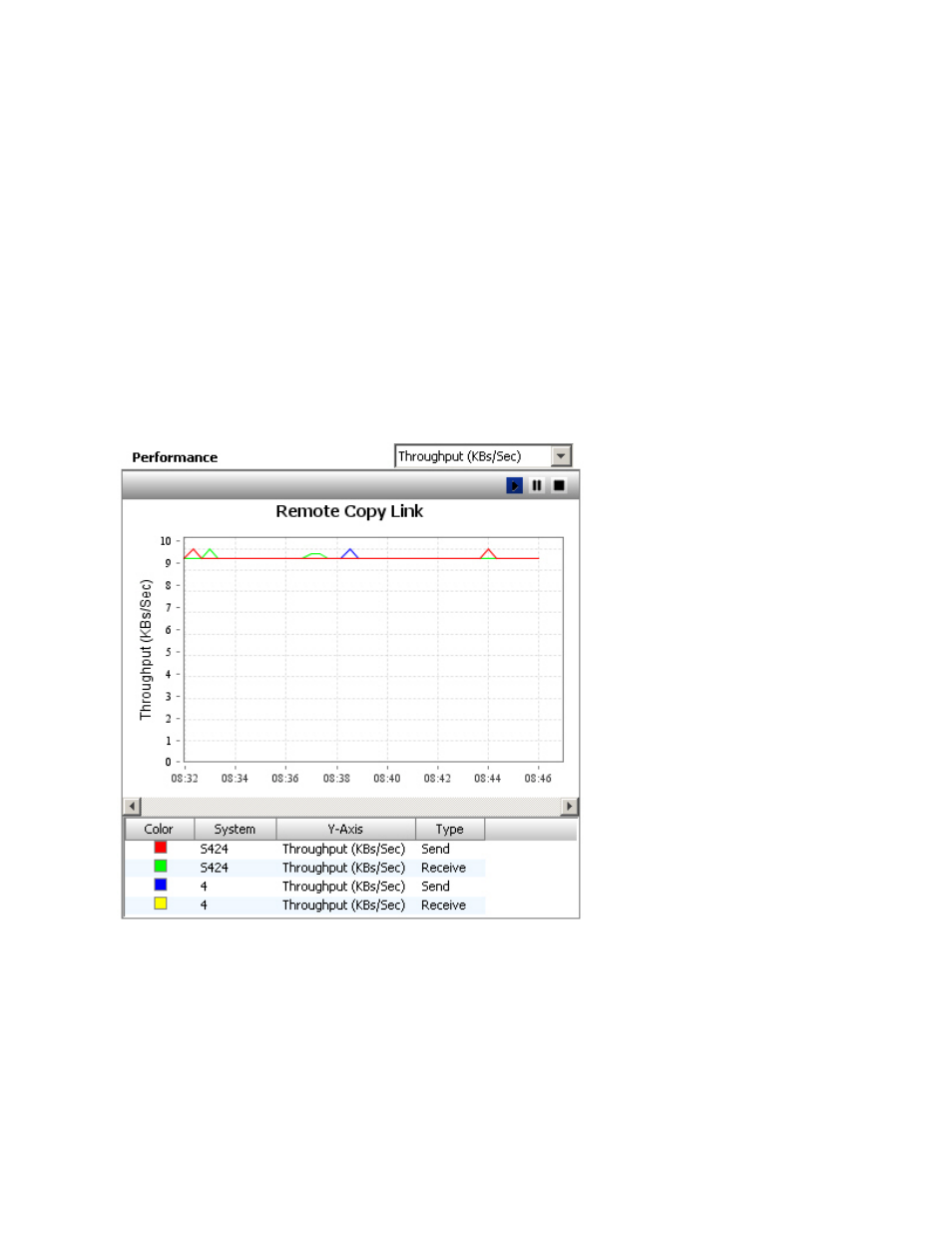Click the horizontal scrollbar track under the chart
952x1233 pixels.
(350, 807)
